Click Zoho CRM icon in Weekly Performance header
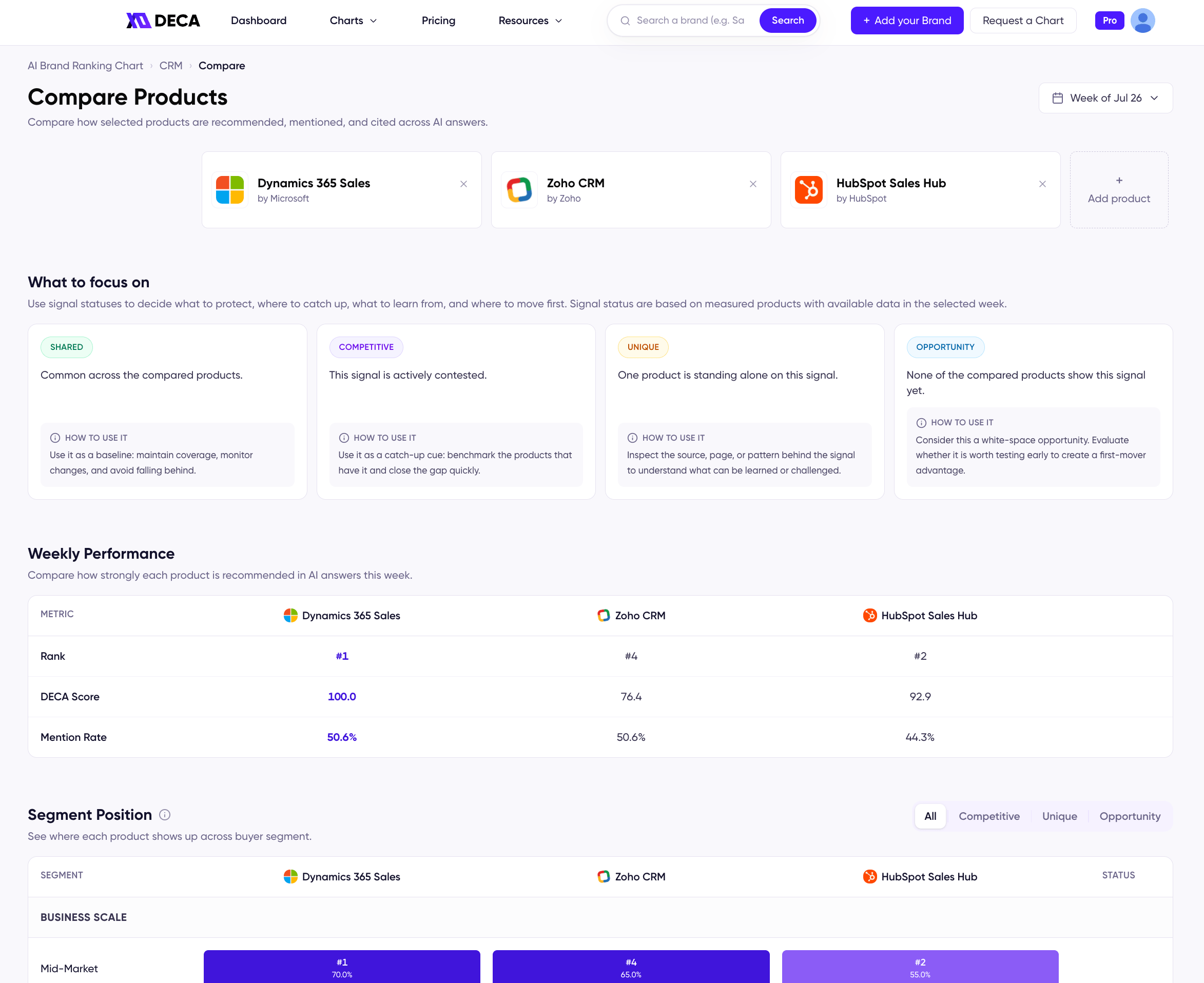Viewport: 1204px width, 983px height. tap(604, 616)
